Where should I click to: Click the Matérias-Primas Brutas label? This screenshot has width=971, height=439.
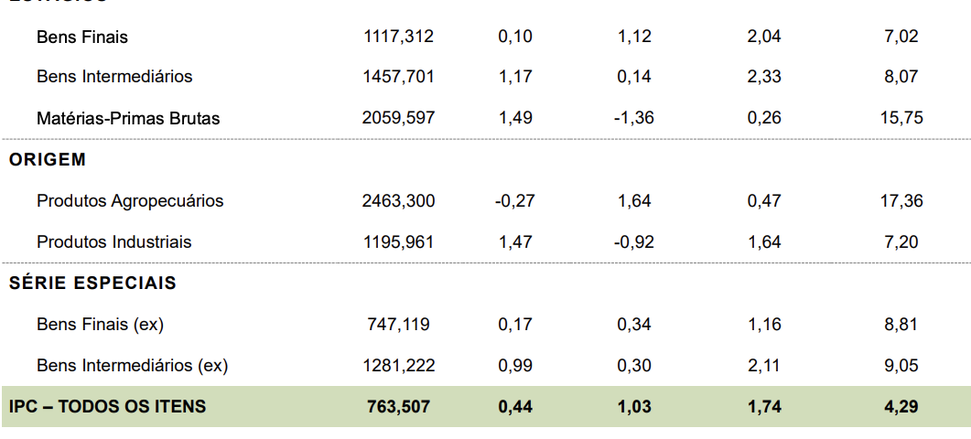tap(128, 118)
